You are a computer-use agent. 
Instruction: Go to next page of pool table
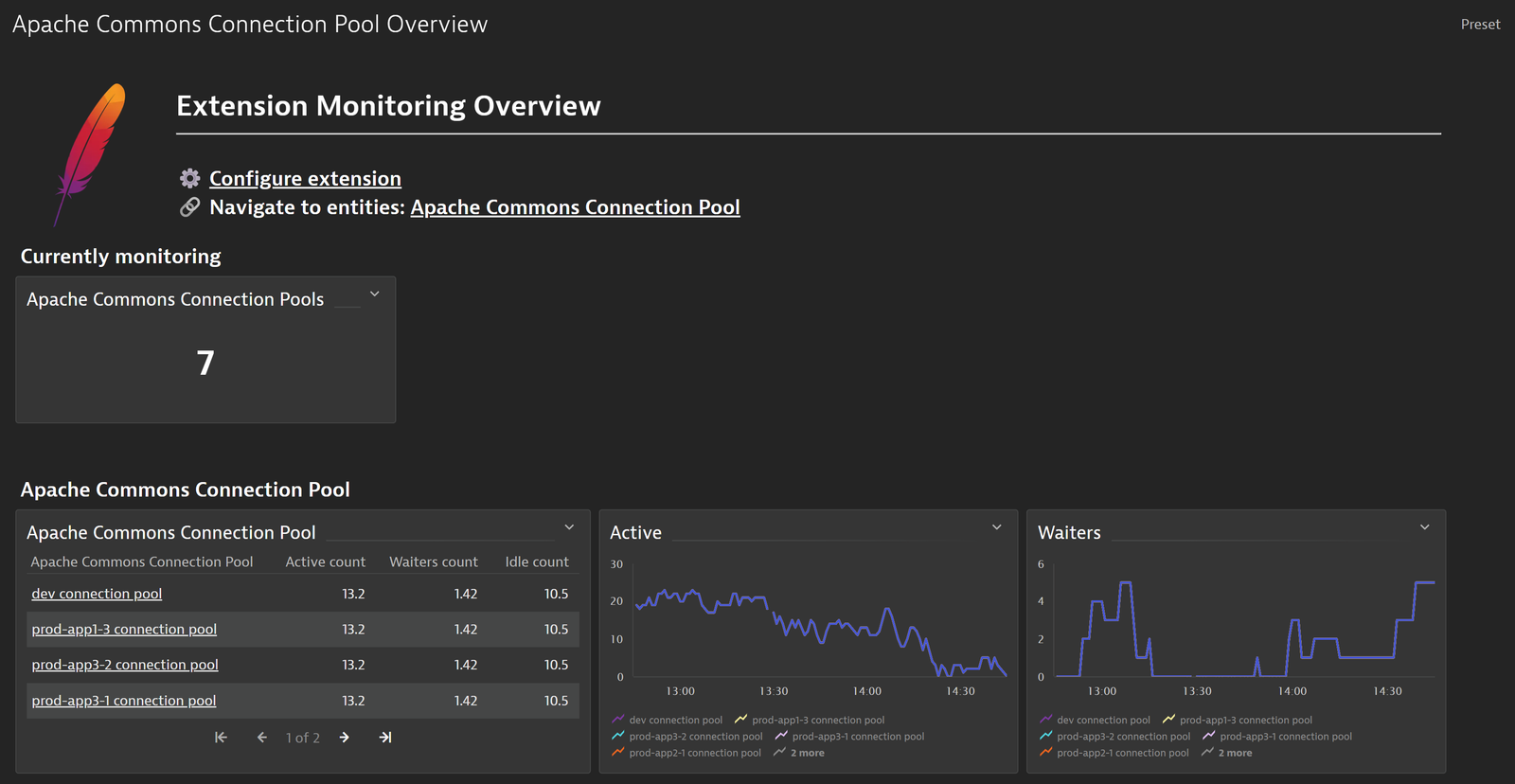point(345,738)
